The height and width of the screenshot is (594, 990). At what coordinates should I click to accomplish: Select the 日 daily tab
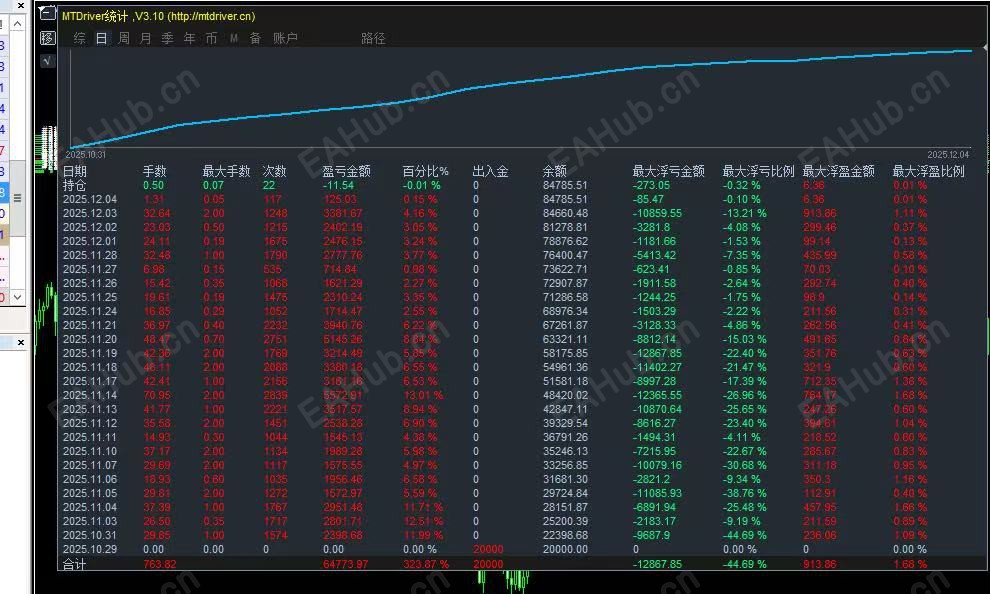(102, 38)
